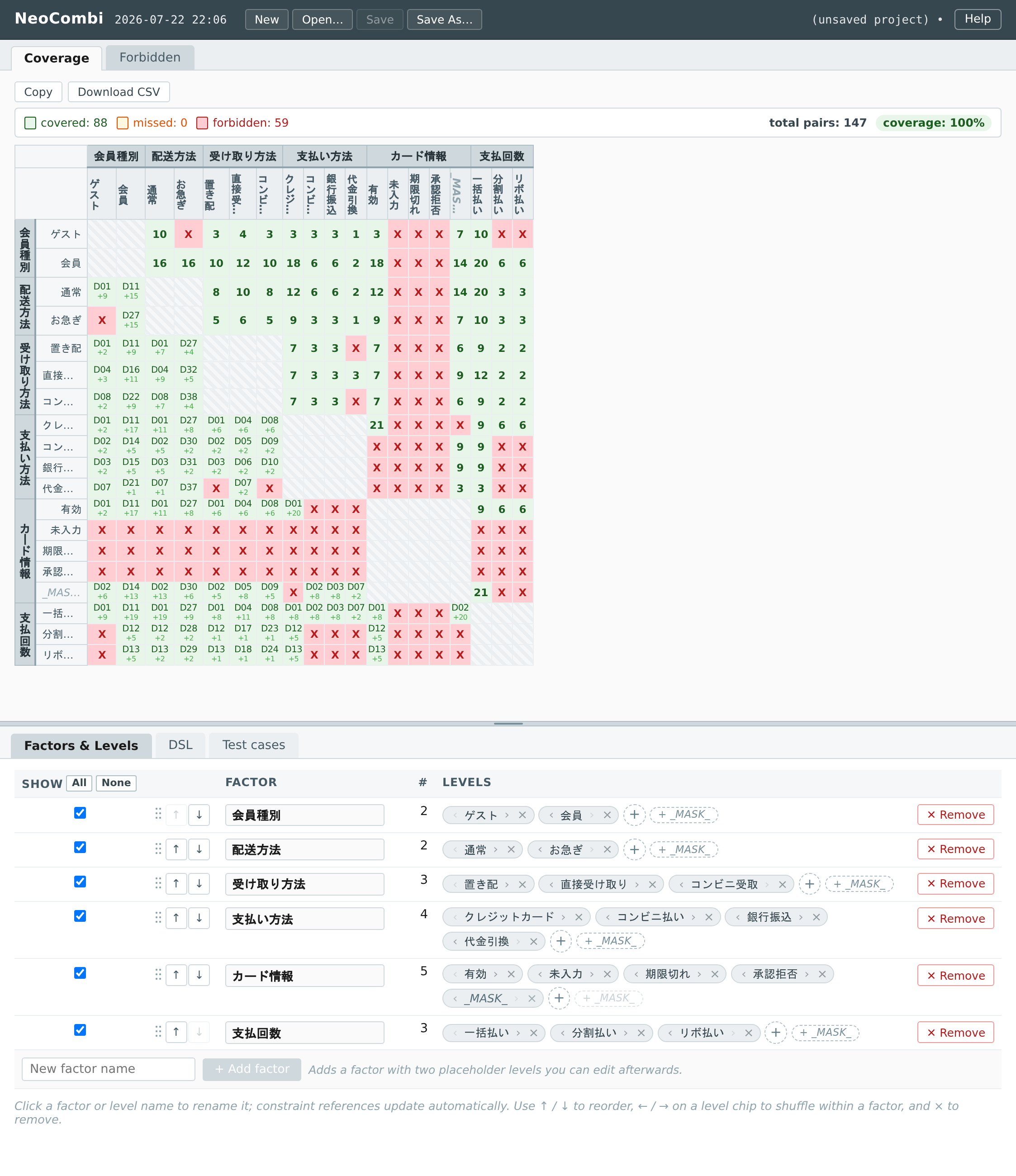The width and height of the screenshot is (1016, 1176).
Task: Add a level to 支払回数 with plus
Action: tap(775, 1033)
